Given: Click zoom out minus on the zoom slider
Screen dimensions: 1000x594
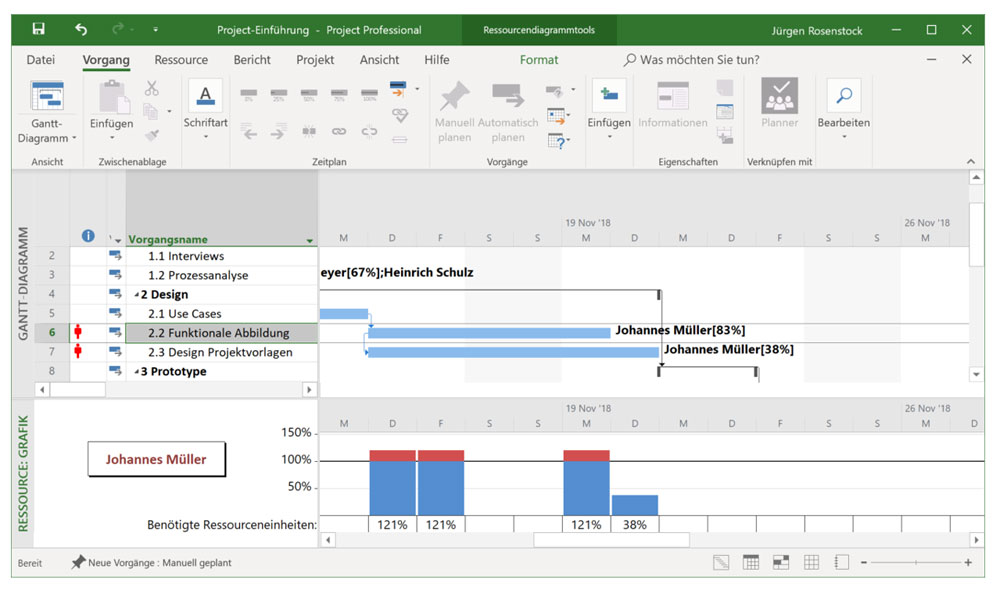Looking at the screenshot, I should [864, 562].
